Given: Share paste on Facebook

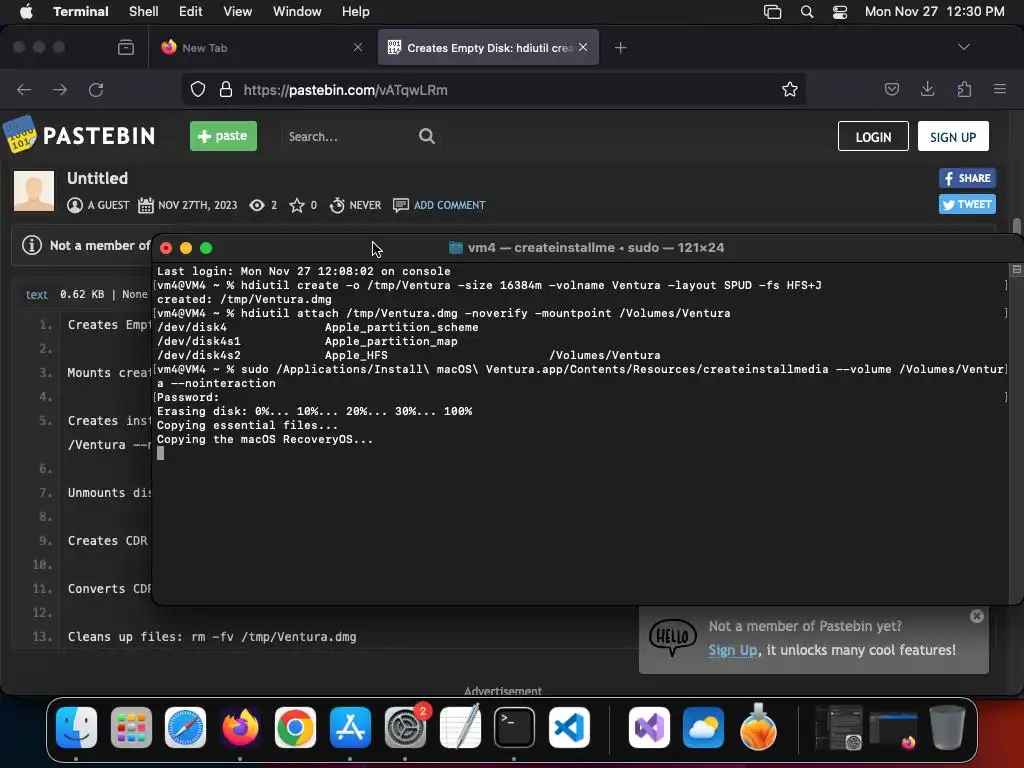Looking at the screenshot, I should (x=967, y=178).
